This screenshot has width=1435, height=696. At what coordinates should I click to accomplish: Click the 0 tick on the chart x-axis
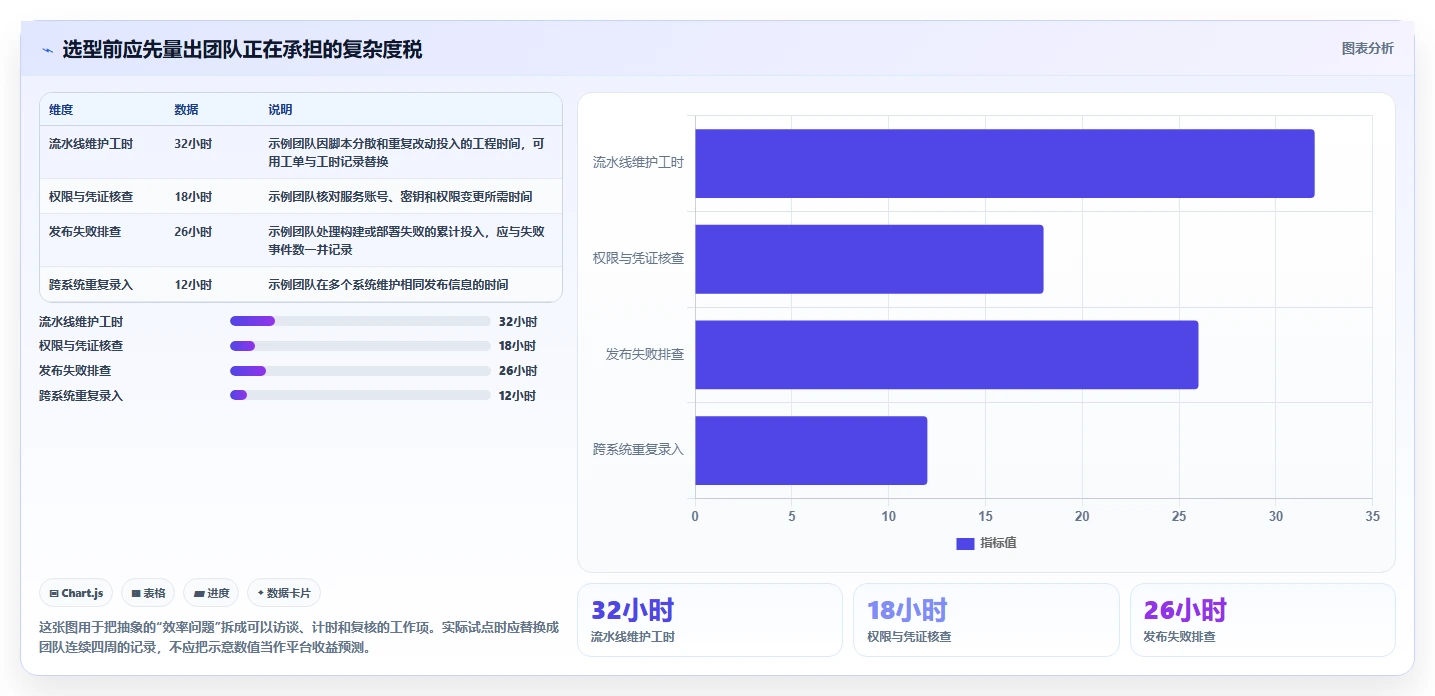(695, 516)
